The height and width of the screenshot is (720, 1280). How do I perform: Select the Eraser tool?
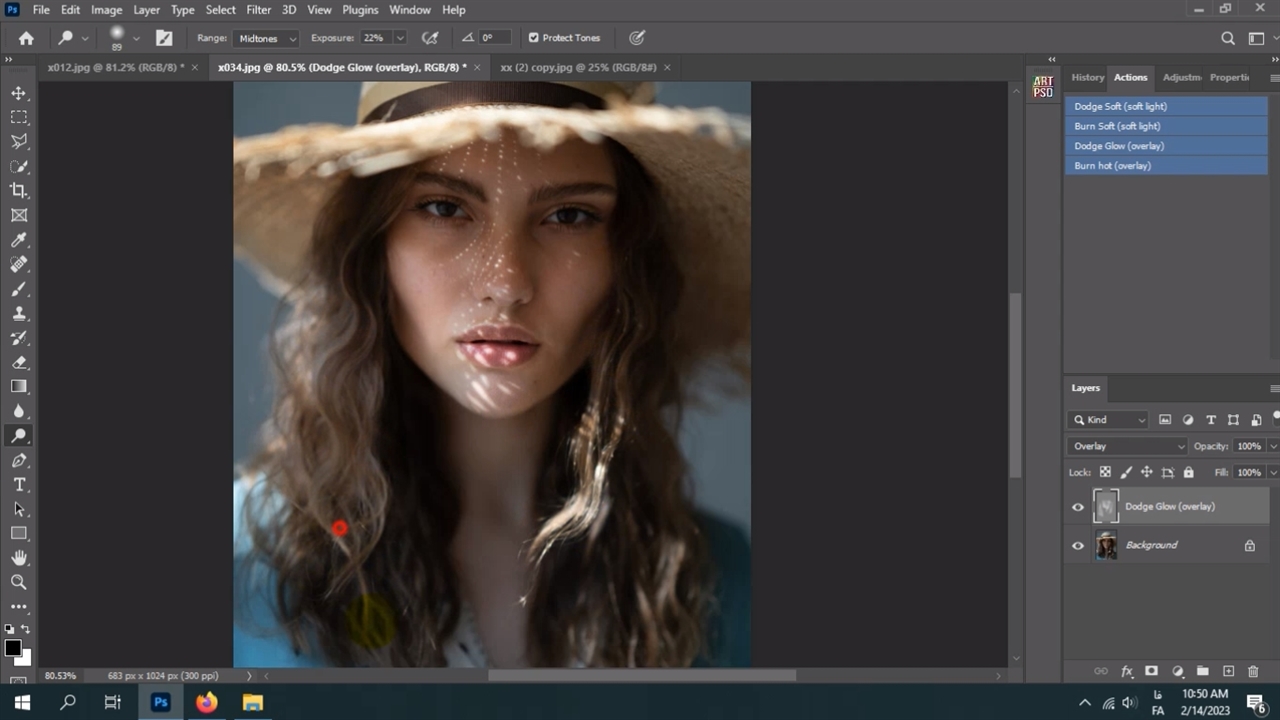point(19,363)
